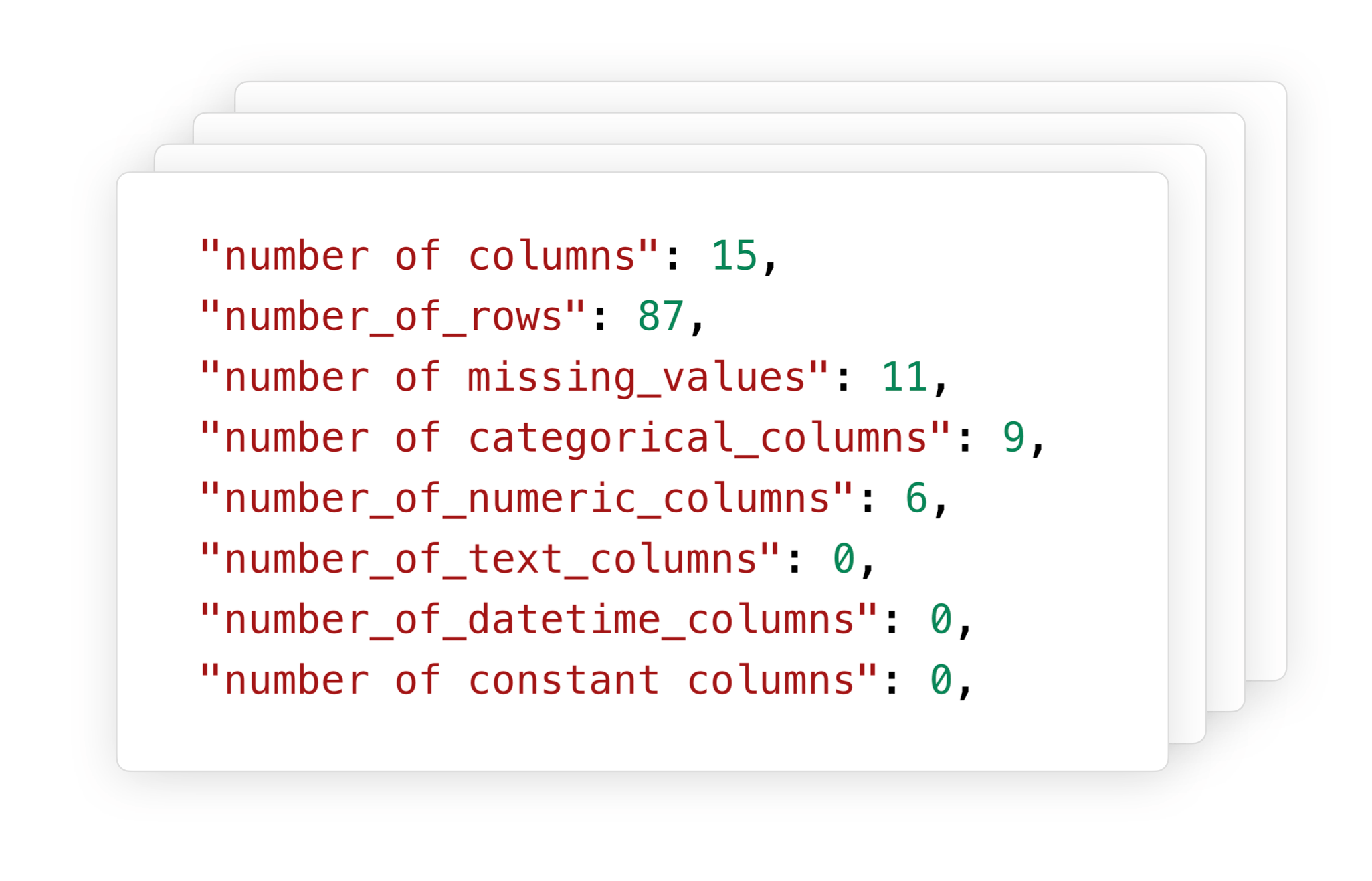This screenshot has width=1372, height=881.
Task: Click the "number of columns" key text
Action: tap(429, 256)
